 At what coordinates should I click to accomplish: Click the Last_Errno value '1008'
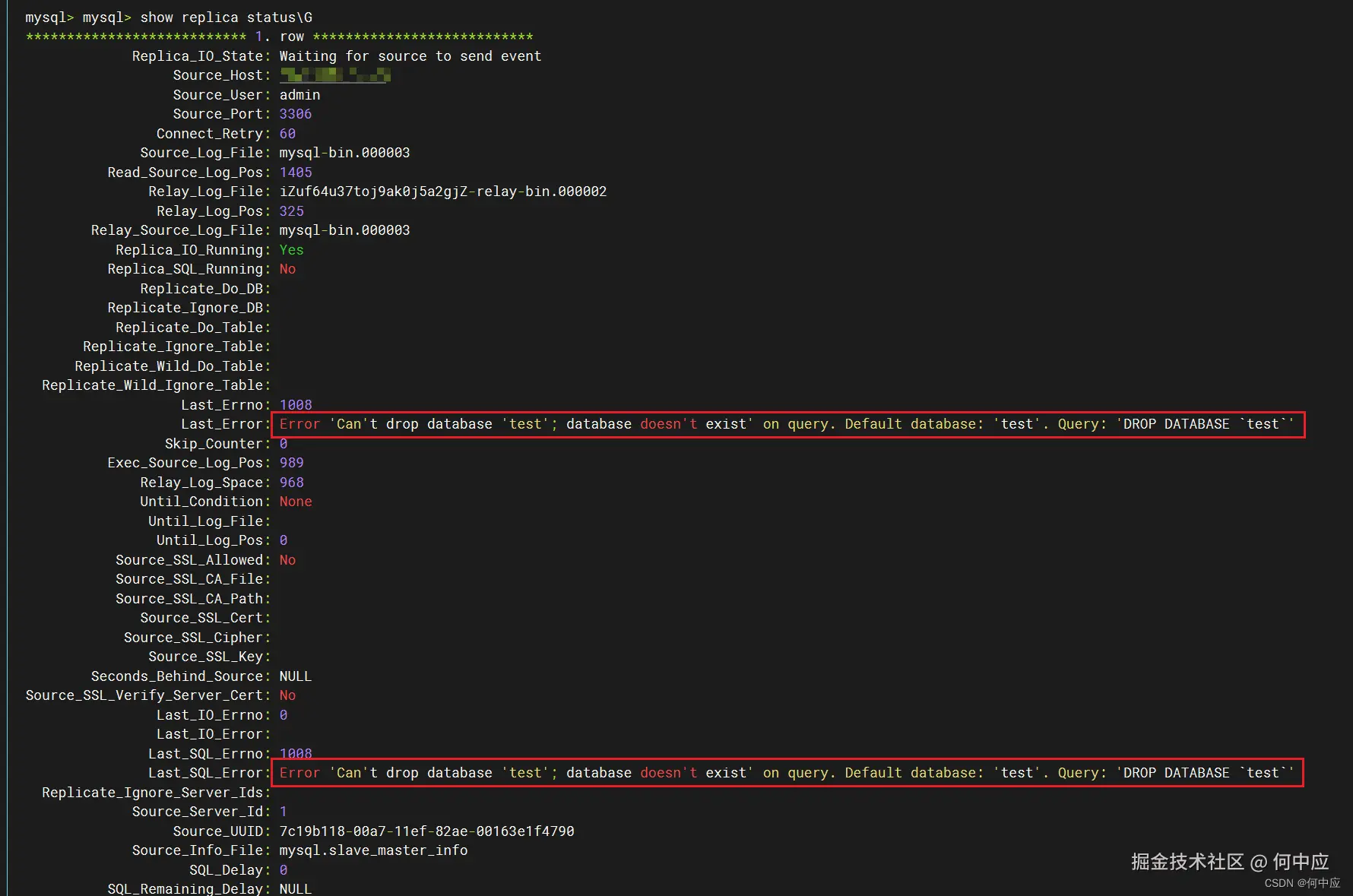click(296, 405)
